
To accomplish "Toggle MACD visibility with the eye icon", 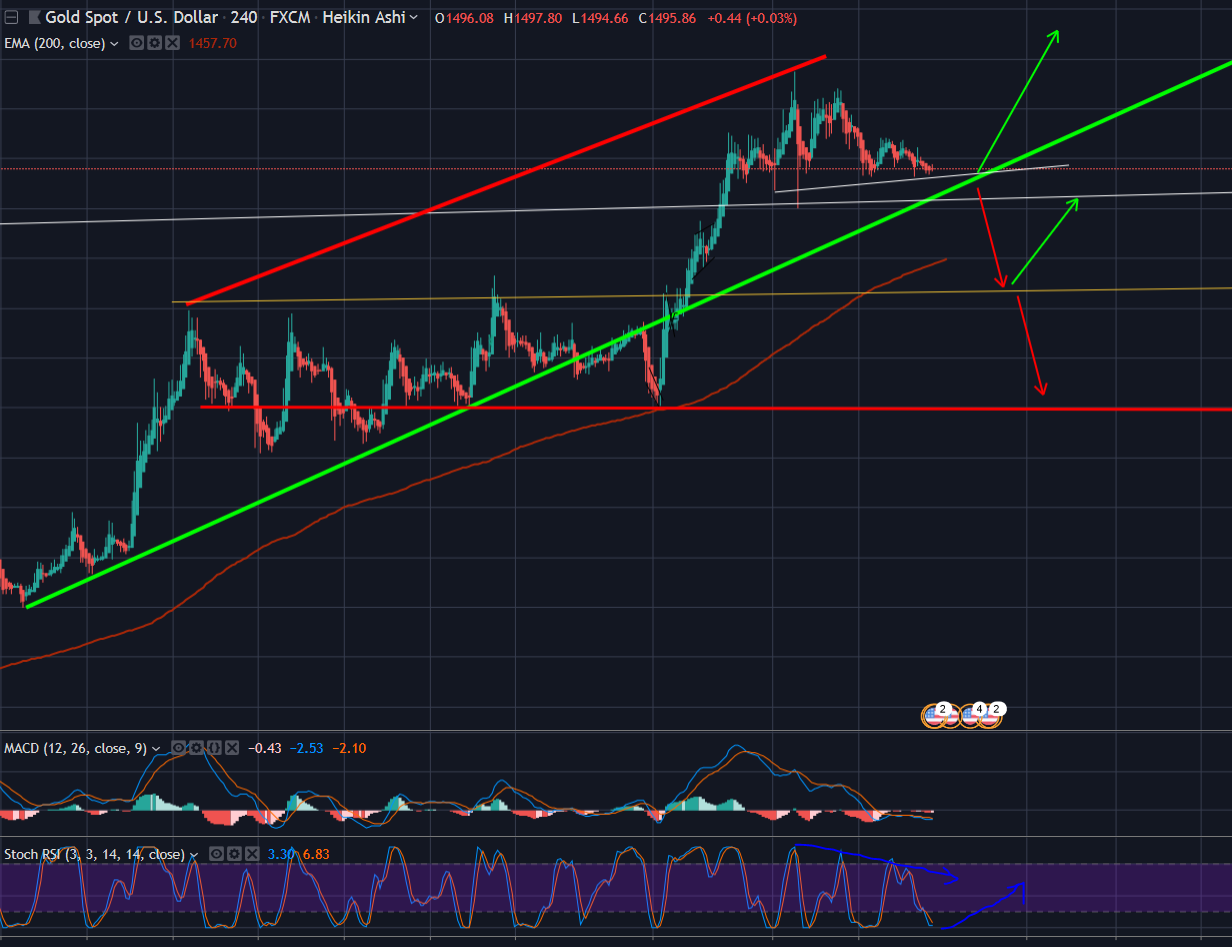I will pyautogui.click(x=179, y=747).
